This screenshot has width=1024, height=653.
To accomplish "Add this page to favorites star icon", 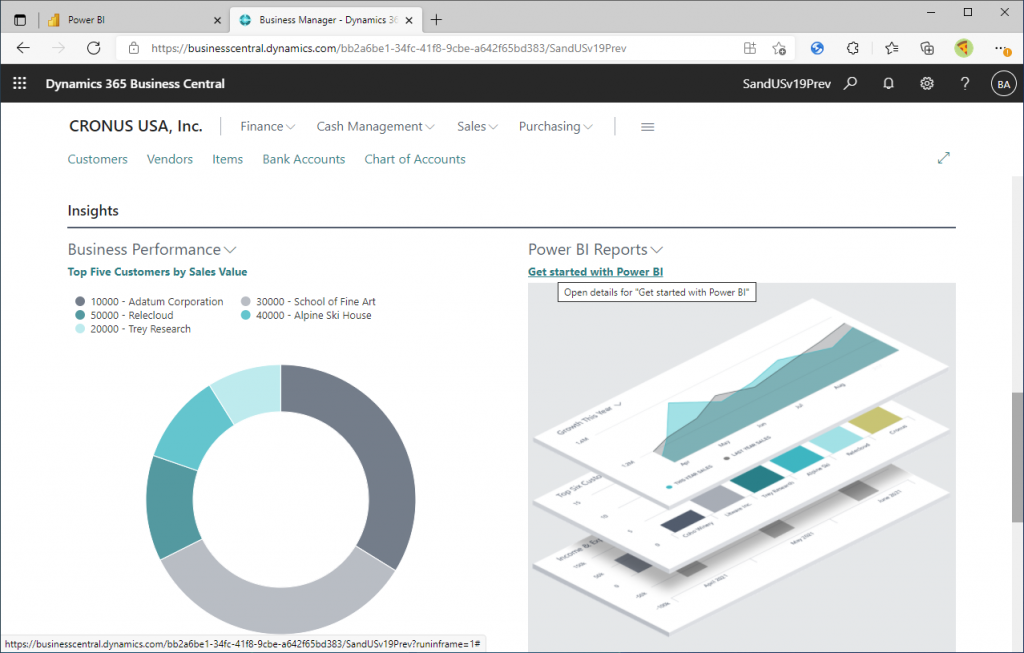I will 779,48.
